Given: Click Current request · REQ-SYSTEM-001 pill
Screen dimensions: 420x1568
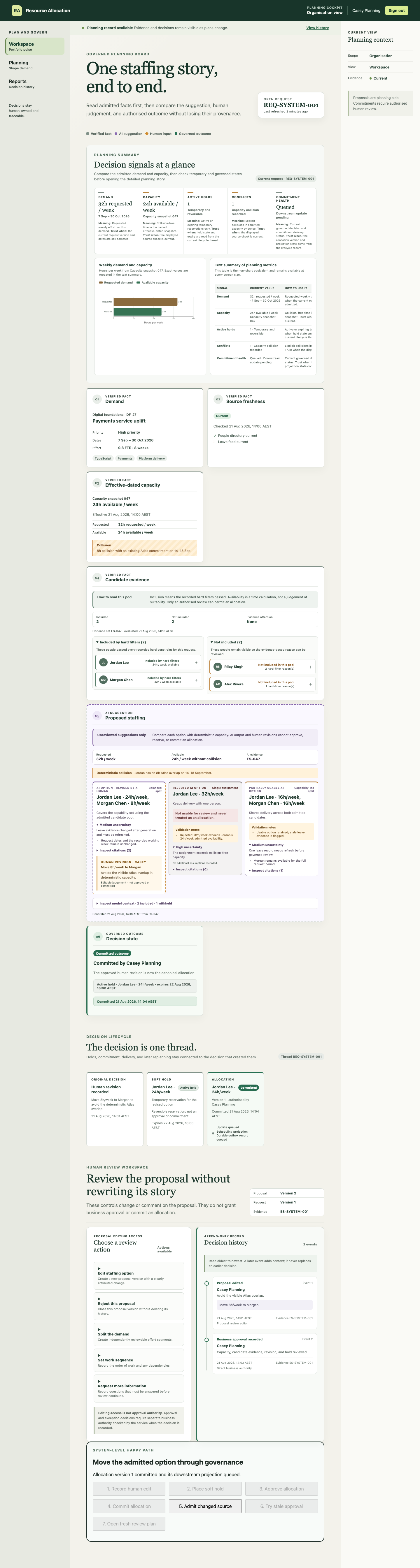Looking at the screenshot, I should pos(286,179).
